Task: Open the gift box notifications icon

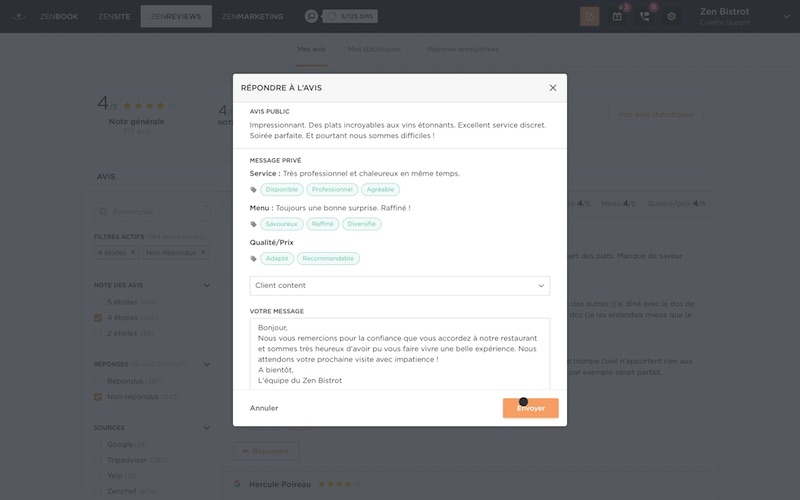Action: click(617, 16)
